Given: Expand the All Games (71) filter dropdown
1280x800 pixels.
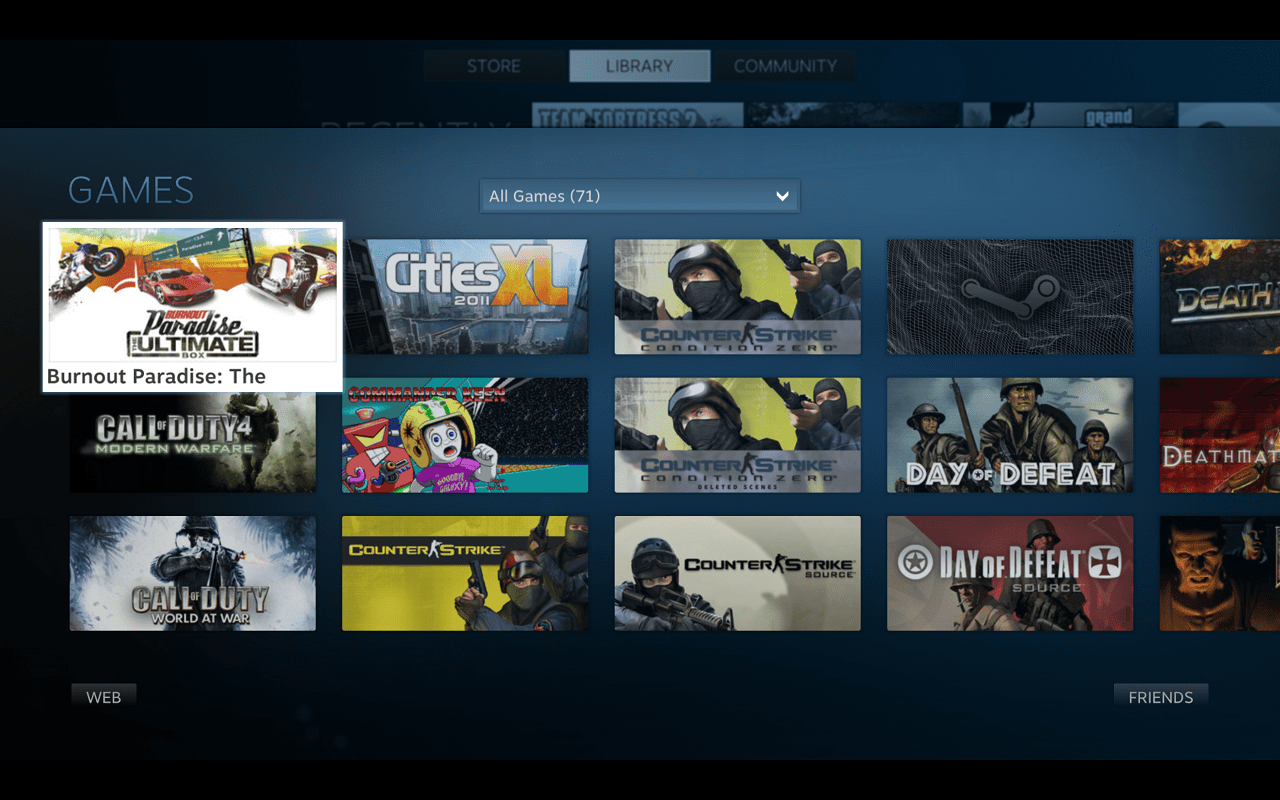Looking at the screenshot, I should [640, 196].
